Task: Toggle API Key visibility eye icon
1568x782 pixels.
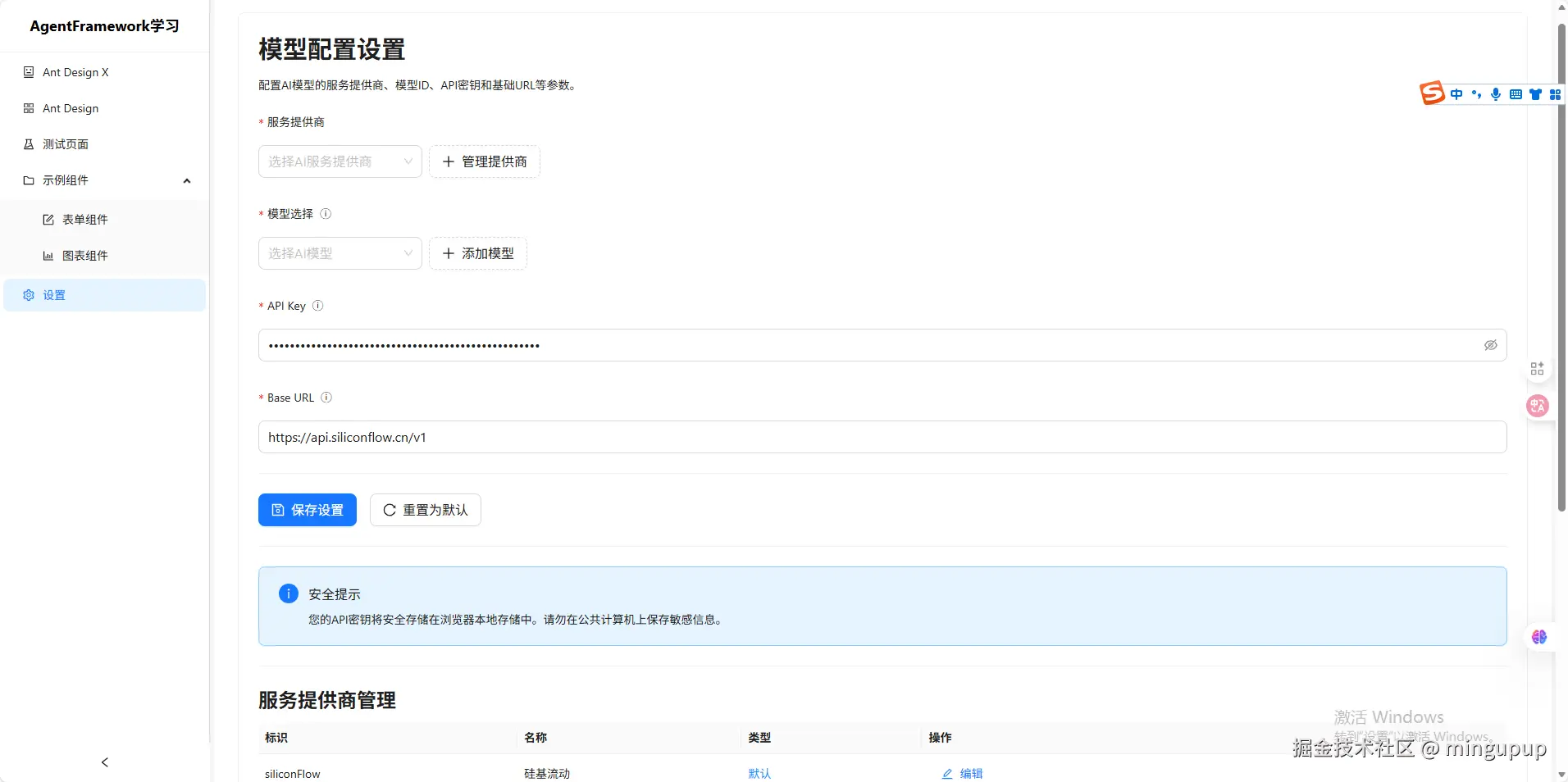Action: pyautogui.click(x=1490, y=345)
